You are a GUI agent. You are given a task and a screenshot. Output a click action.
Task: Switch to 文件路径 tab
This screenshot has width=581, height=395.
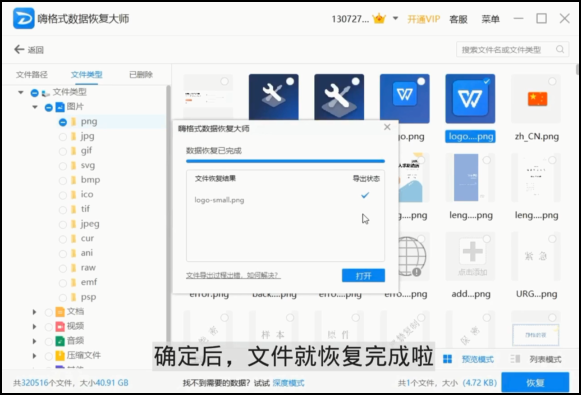pos(32,74)
